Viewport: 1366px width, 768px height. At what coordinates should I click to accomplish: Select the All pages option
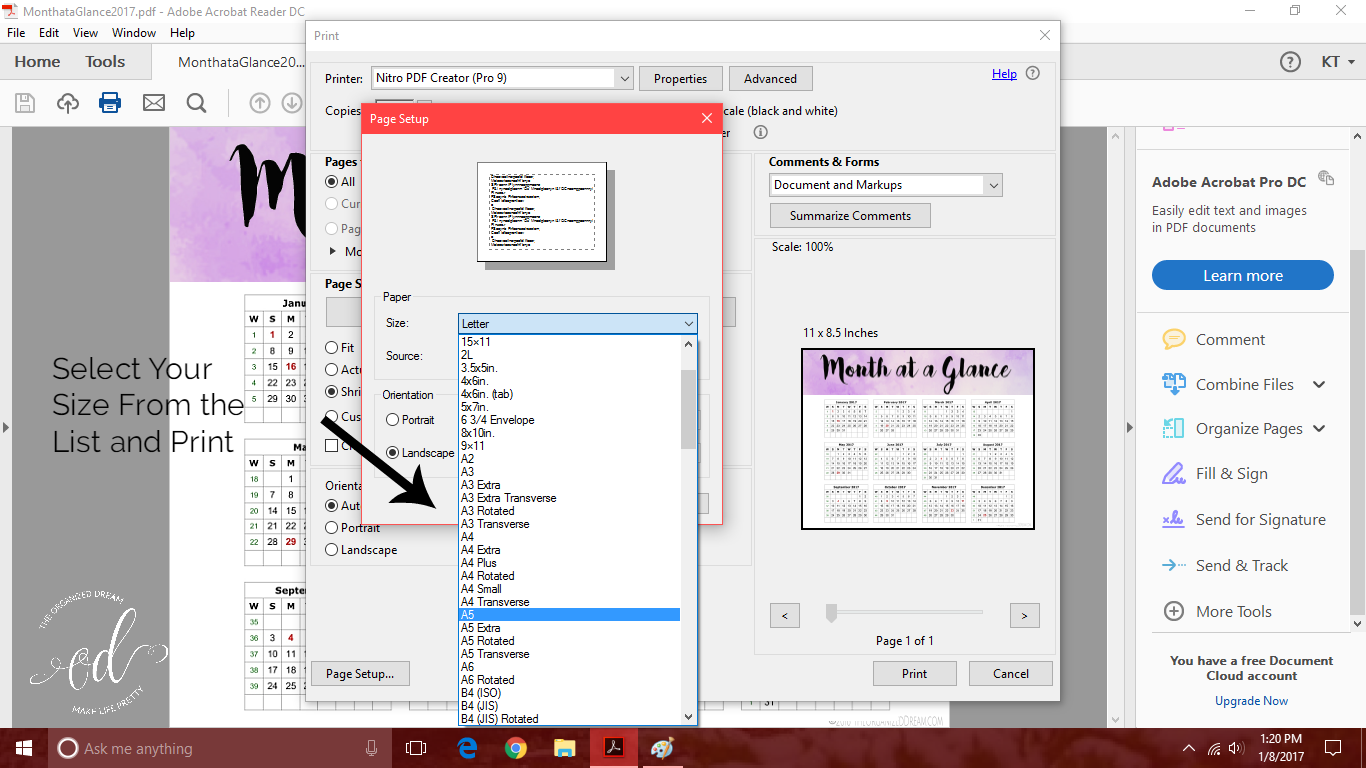(x=331, y=181)
